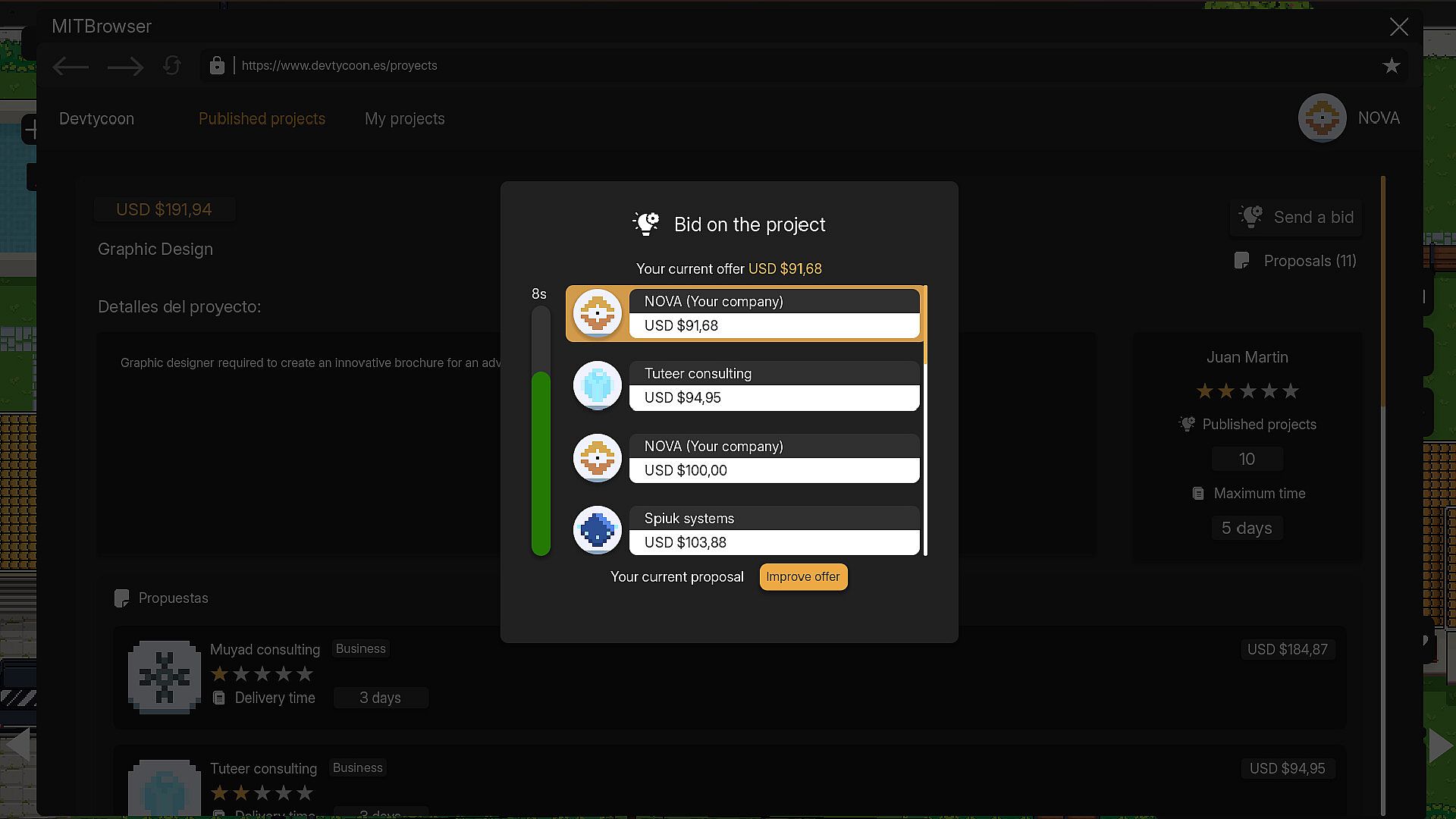Click the green bid countdown timer bar

click(x=541, y=463)
